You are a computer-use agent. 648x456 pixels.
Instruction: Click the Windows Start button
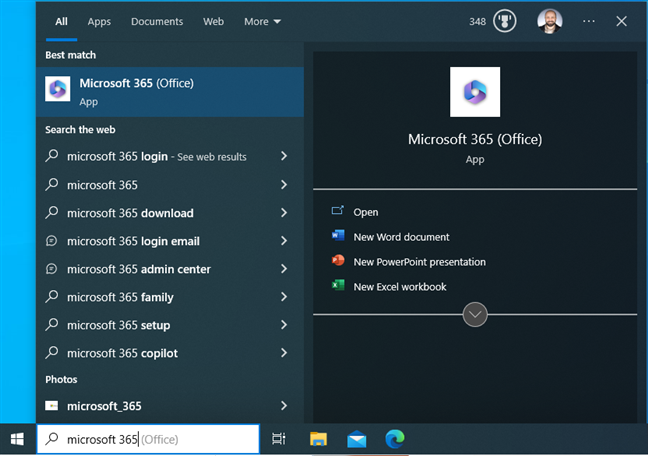coord(17,439)
